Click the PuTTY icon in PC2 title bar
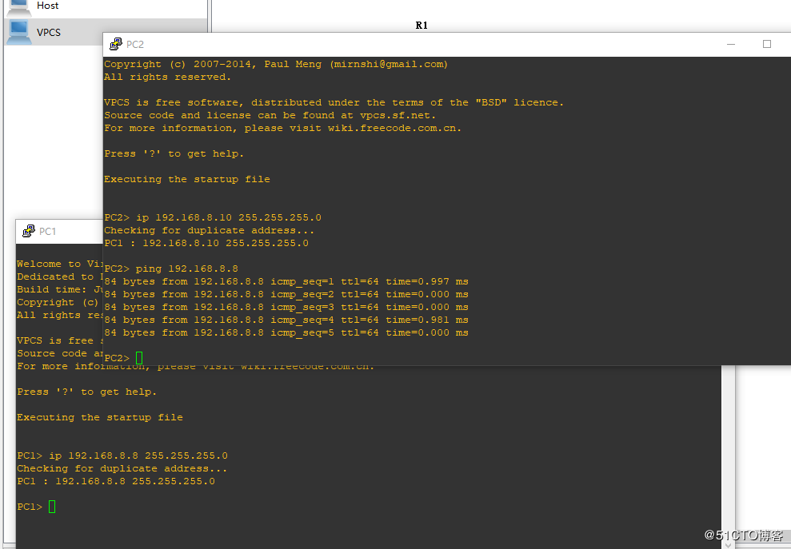The image size is (791, 549). [x=116, y=44]
